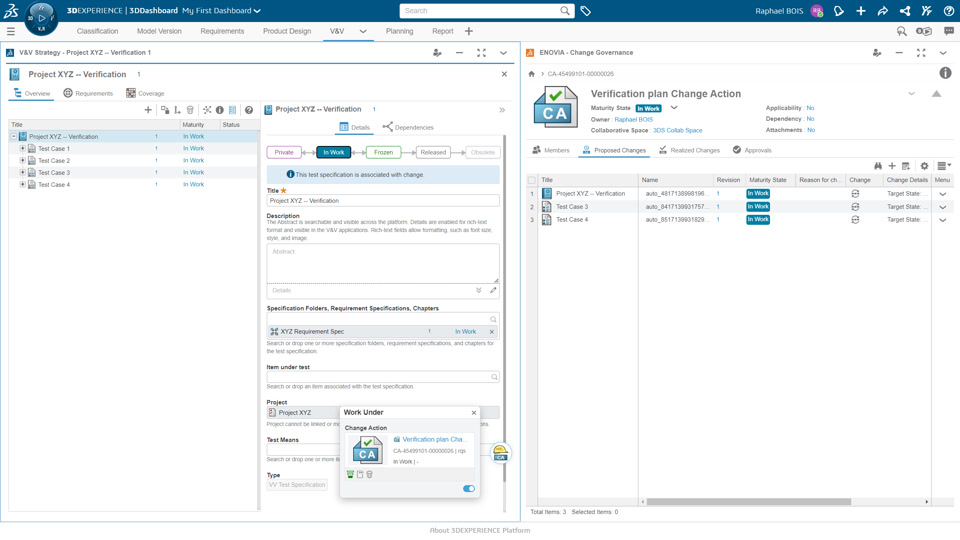The height and width of the screenshot is (540, 960).
Task: Check the select-all checkbox in changes table header
Action: coord(531,180)
